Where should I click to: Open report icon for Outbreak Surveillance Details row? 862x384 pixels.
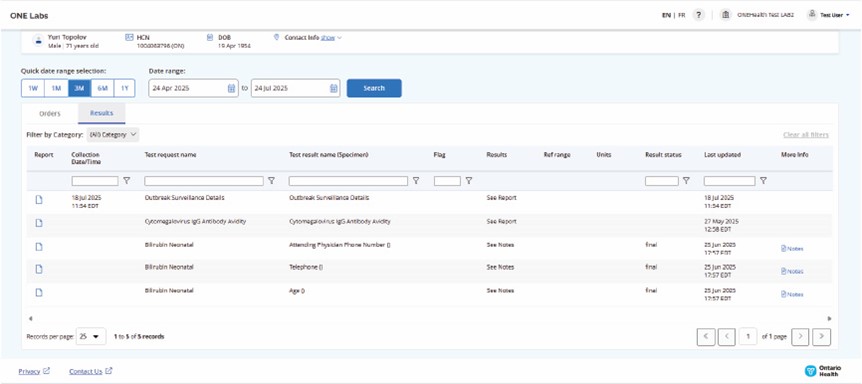click(39, 199)
